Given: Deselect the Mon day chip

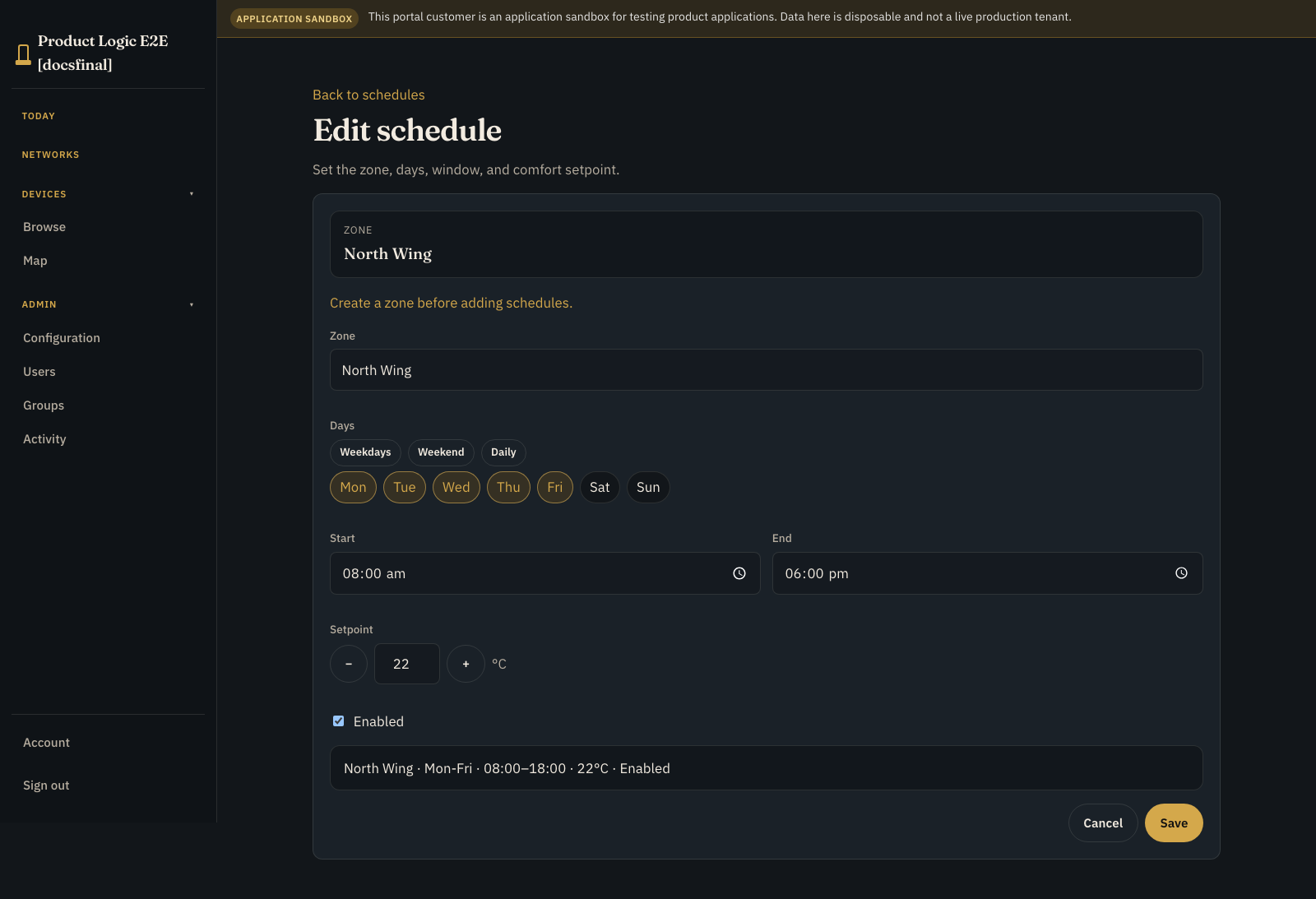Looking at the screenshot, I should (353, 487).
